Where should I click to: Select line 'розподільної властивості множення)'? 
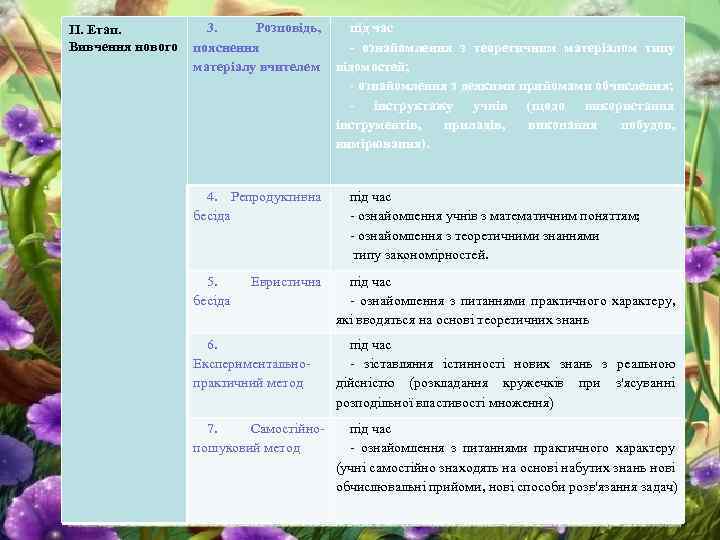(444, 404)
